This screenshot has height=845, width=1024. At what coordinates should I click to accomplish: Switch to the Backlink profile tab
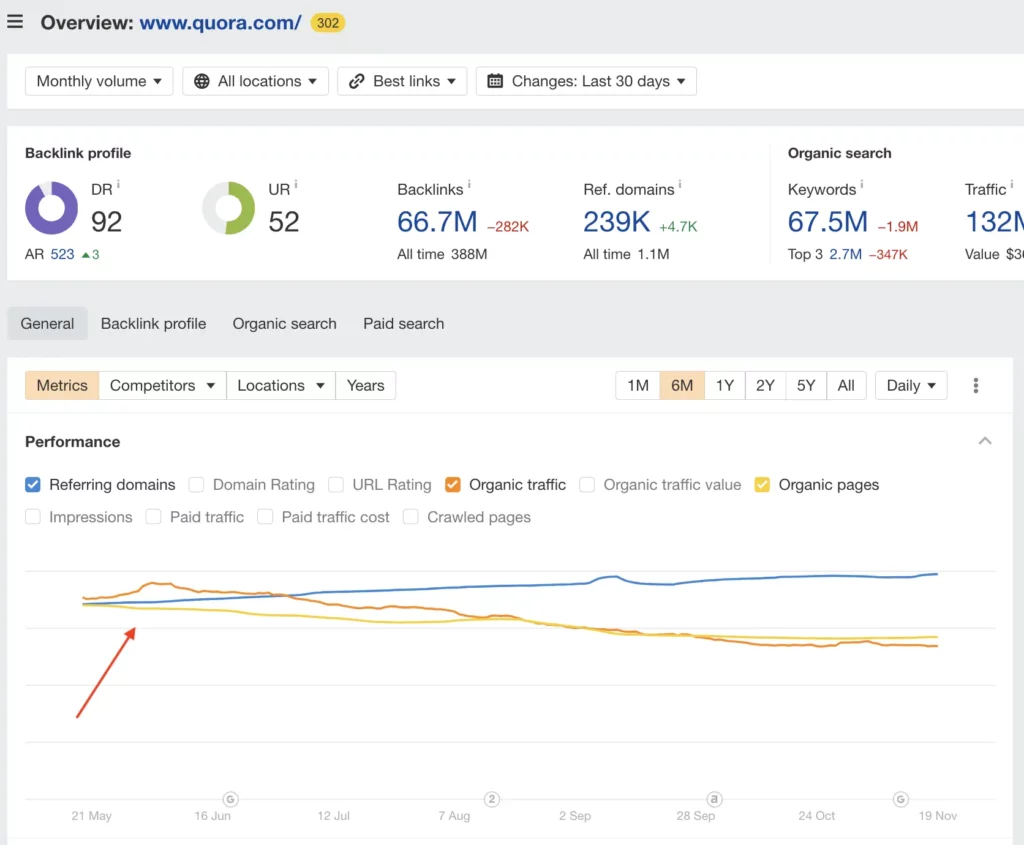click(x=153, y=324)
